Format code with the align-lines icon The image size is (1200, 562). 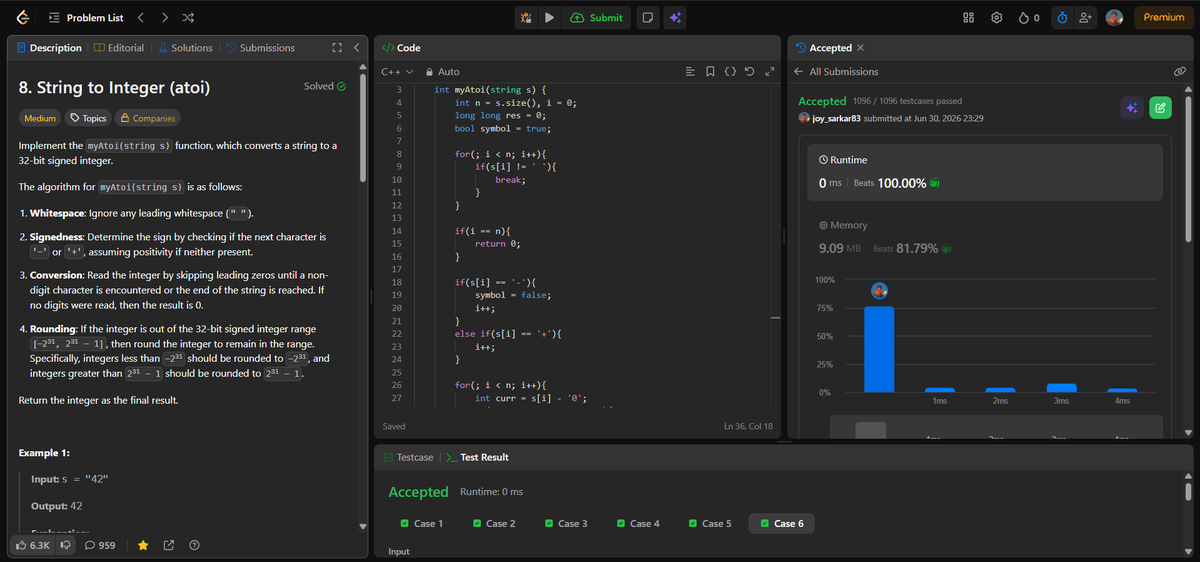tap(690, 72)
